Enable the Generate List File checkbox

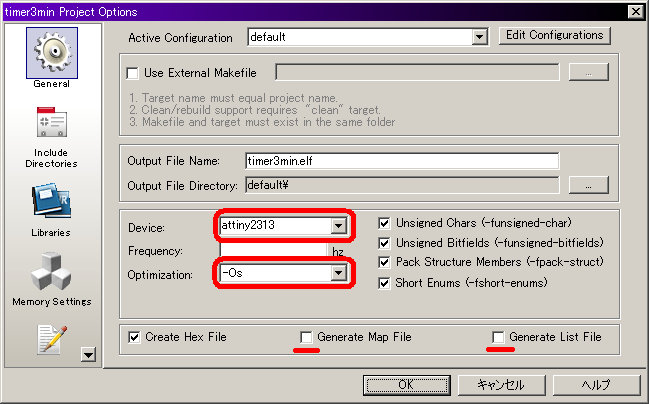coord(498,337)
